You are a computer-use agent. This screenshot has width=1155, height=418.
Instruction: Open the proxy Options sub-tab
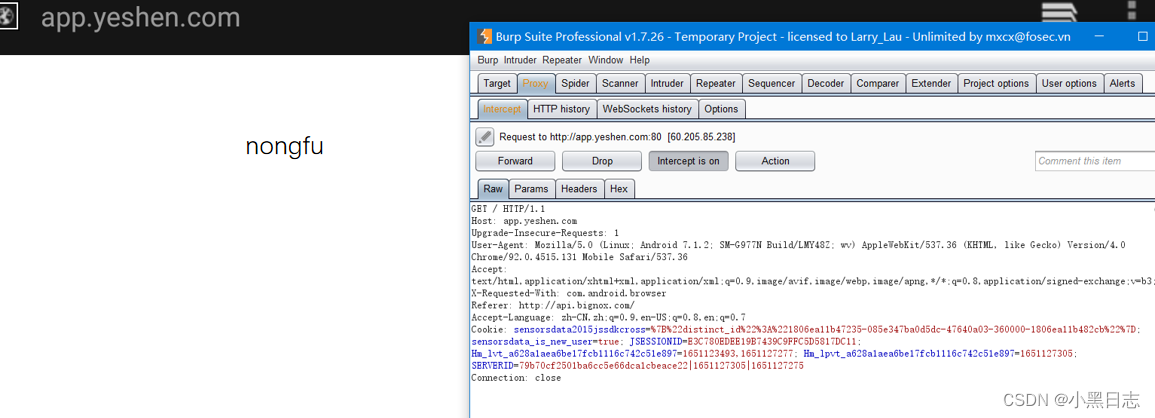click(721, 108)
